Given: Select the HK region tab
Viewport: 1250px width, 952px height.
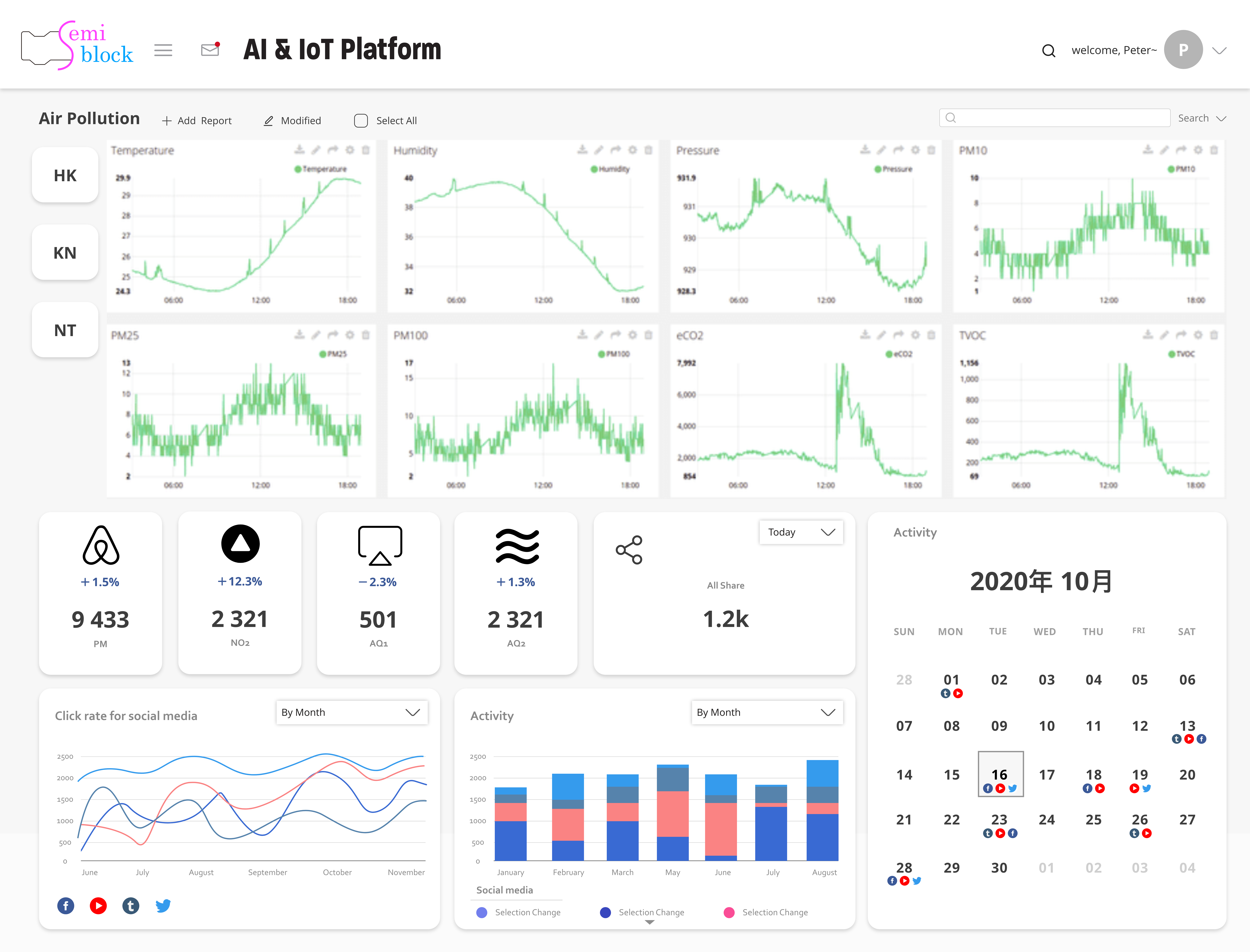Looking at the screenshot, I should pos(65,175).
